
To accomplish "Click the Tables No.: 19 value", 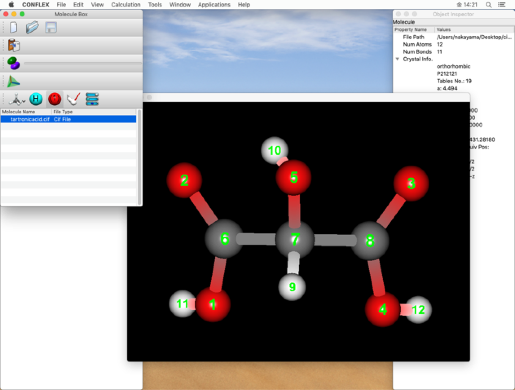I will click(454, 81).
